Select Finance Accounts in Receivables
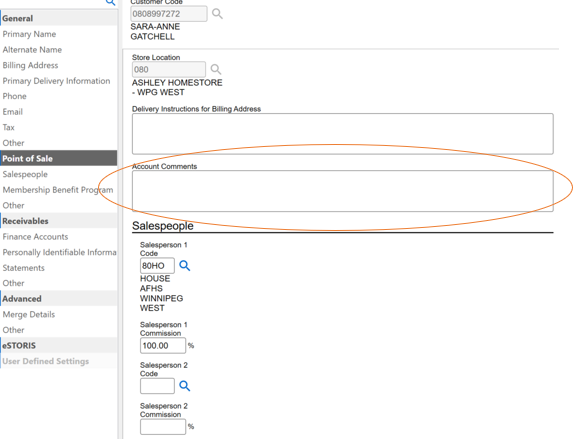 point(35,237)
